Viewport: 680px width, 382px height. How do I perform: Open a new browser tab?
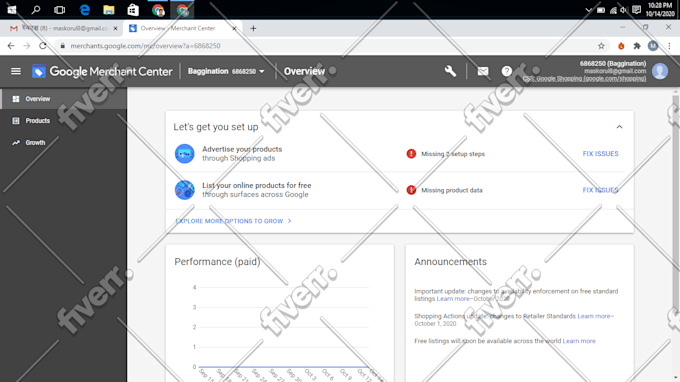point(253,28)
